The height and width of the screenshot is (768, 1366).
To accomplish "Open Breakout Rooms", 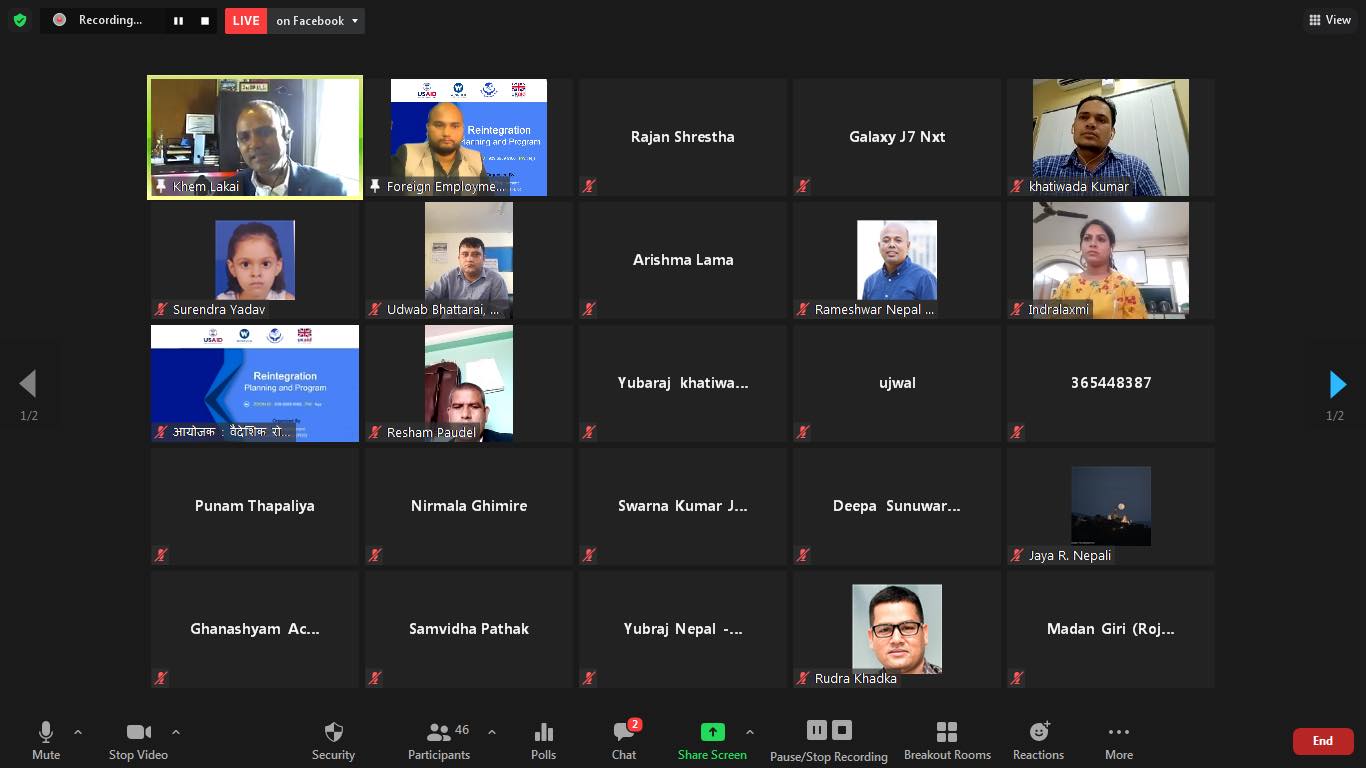I will coord(947,741).
